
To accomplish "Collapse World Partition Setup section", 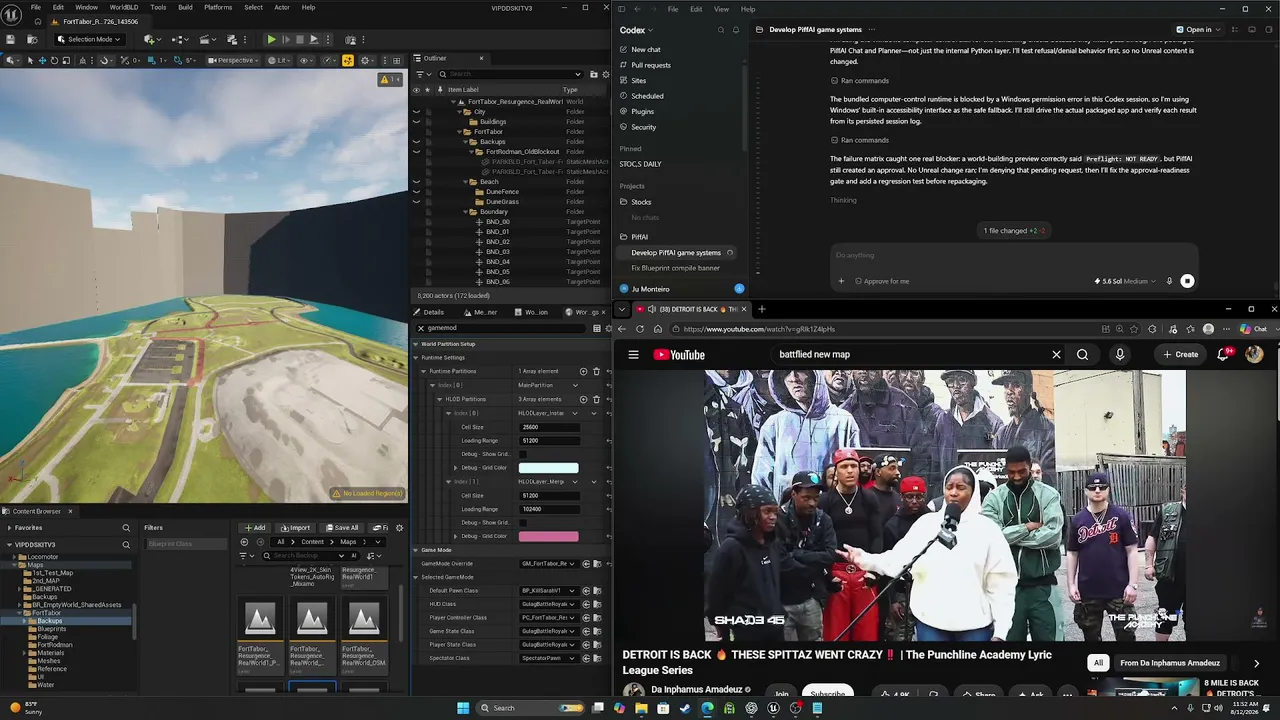I will pyautogui.click(x=416, y=344).
